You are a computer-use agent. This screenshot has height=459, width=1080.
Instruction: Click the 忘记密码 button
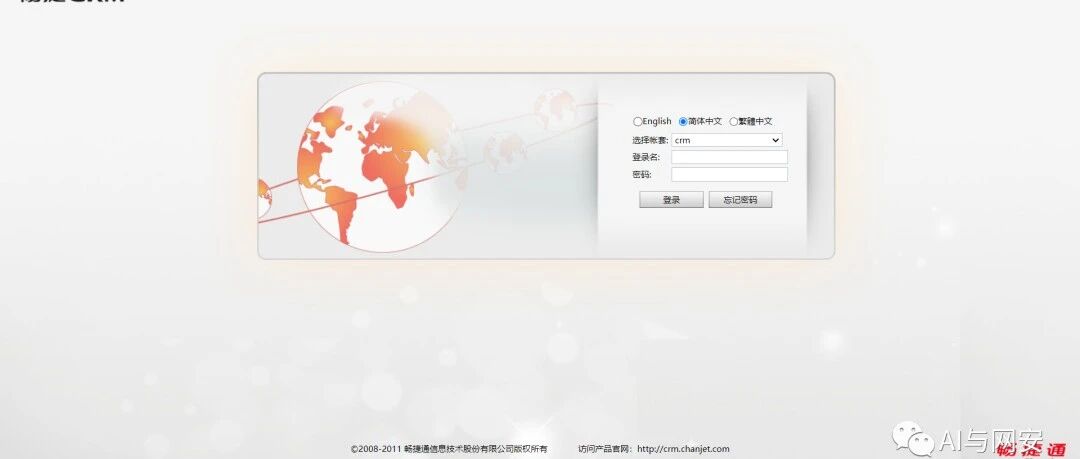click(740, 200)
